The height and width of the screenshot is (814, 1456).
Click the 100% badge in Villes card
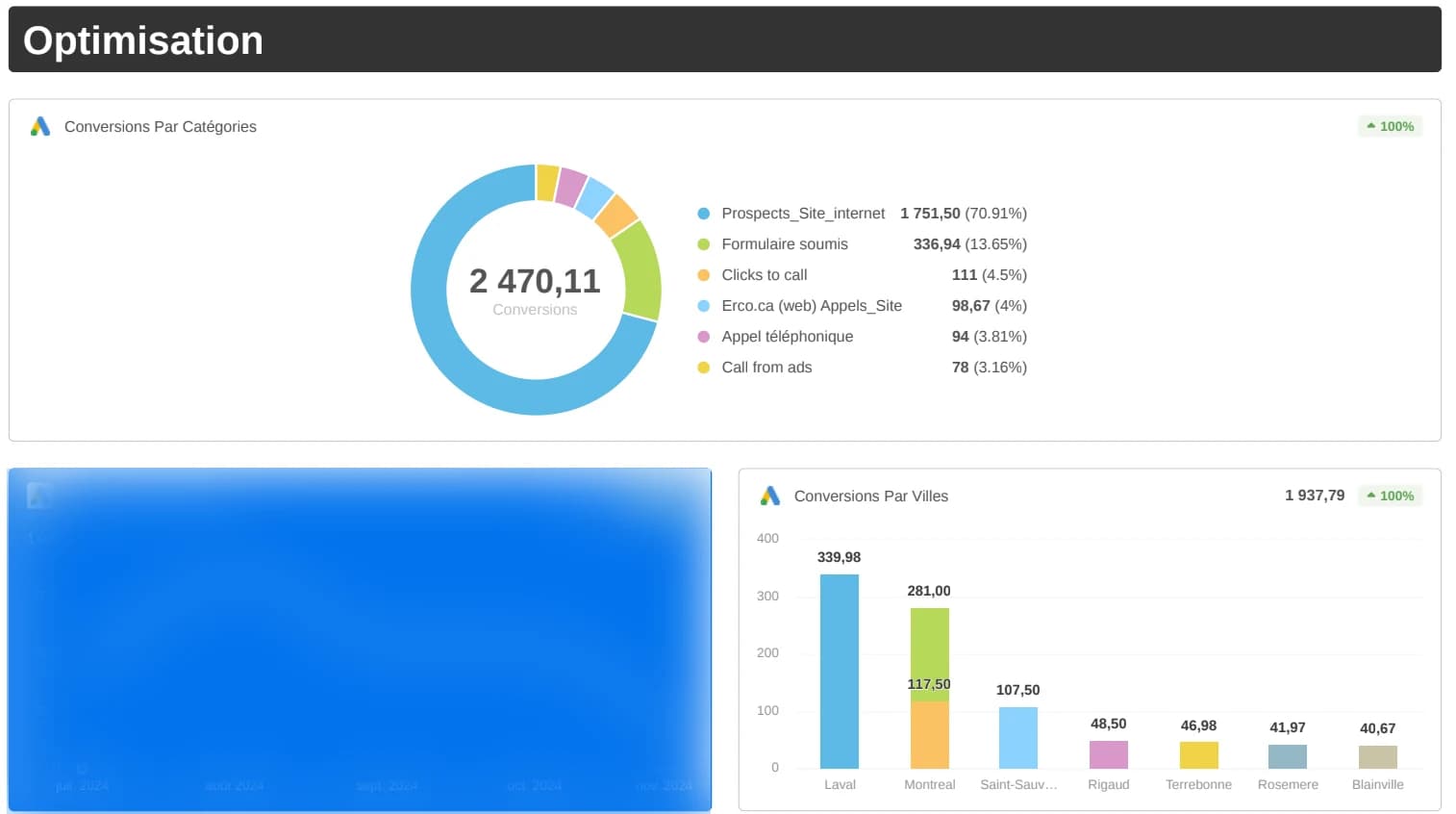(x=1390, y=496)
